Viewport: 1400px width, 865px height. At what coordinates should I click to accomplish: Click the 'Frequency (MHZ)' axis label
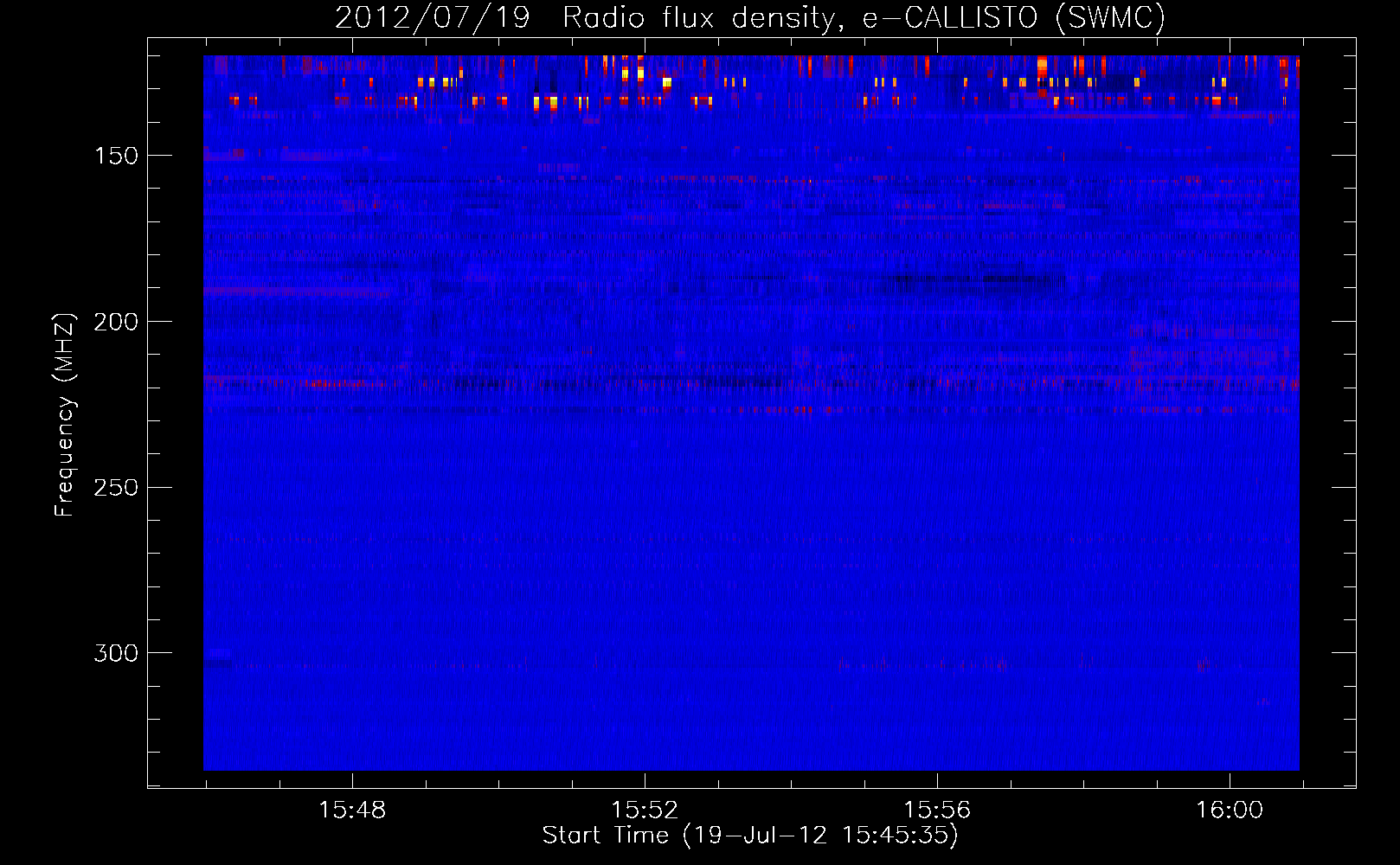[65, 414]
